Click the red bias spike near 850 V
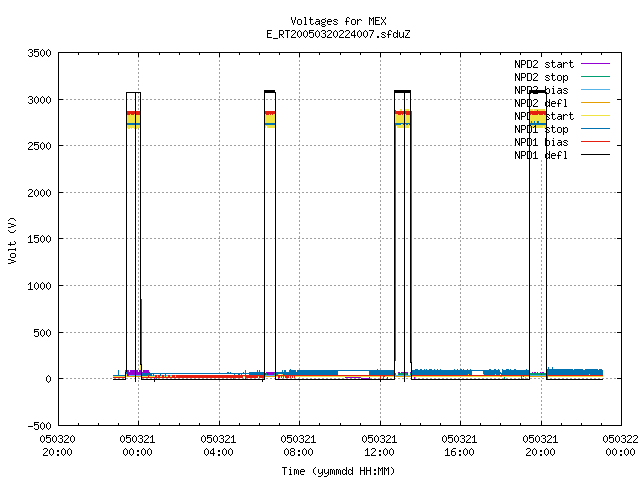The width and height of the screenshot is (640, 480). point(141,333)
